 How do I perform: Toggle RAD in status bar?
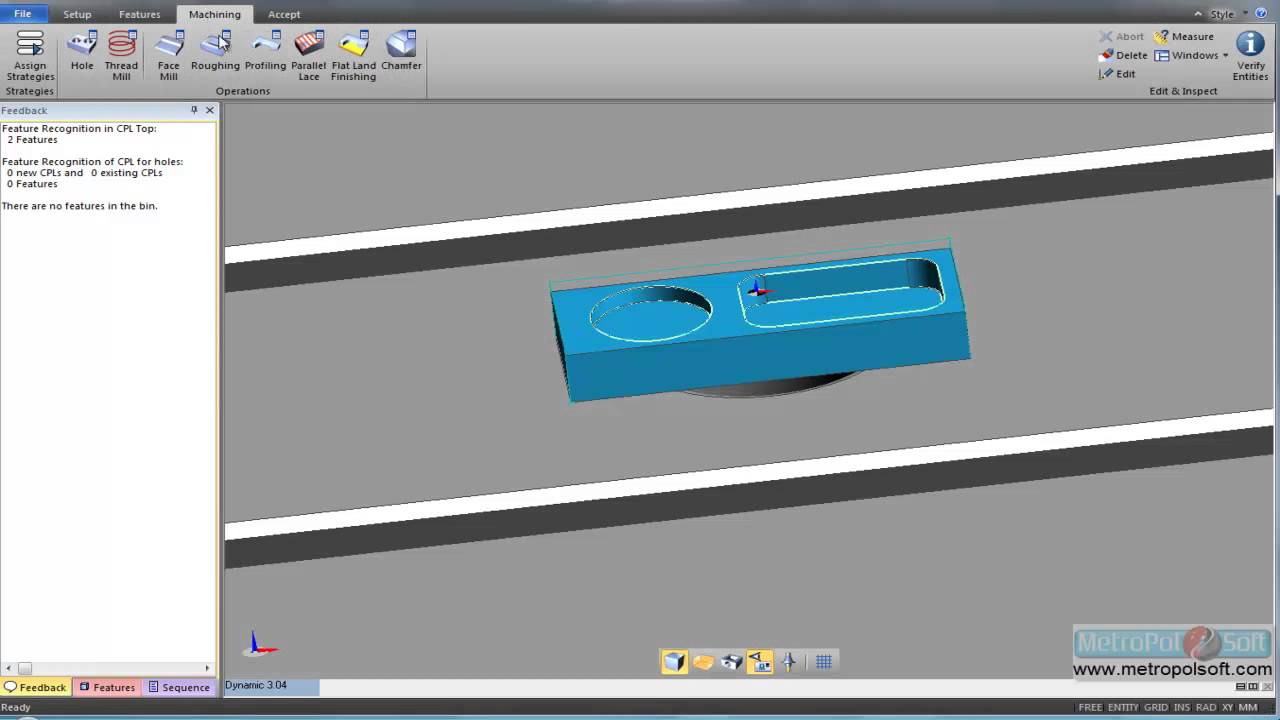pyautogui.click(x=1206, y=707)
